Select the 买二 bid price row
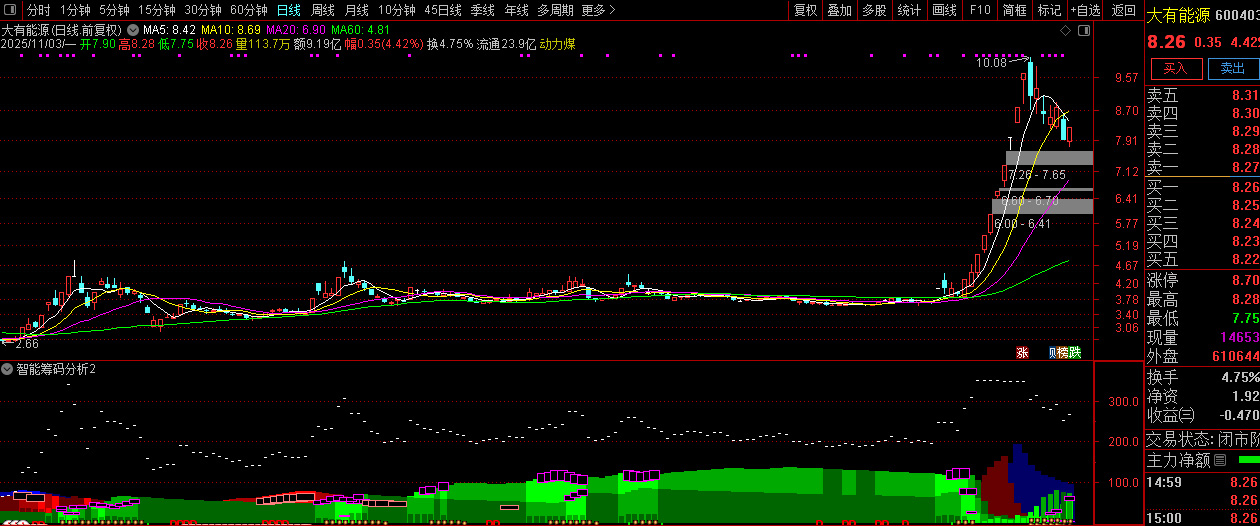 click(x=1202, y=205)
